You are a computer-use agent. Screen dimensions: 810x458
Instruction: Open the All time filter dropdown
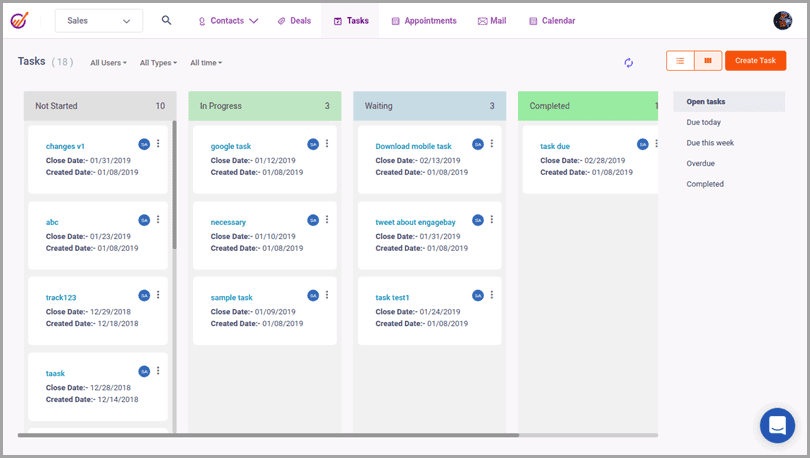[x=206, y=63]
